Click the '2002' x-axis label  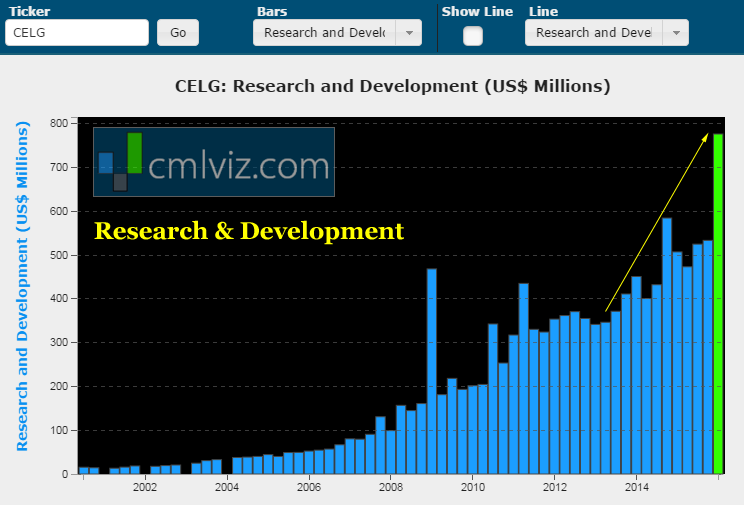145,487
